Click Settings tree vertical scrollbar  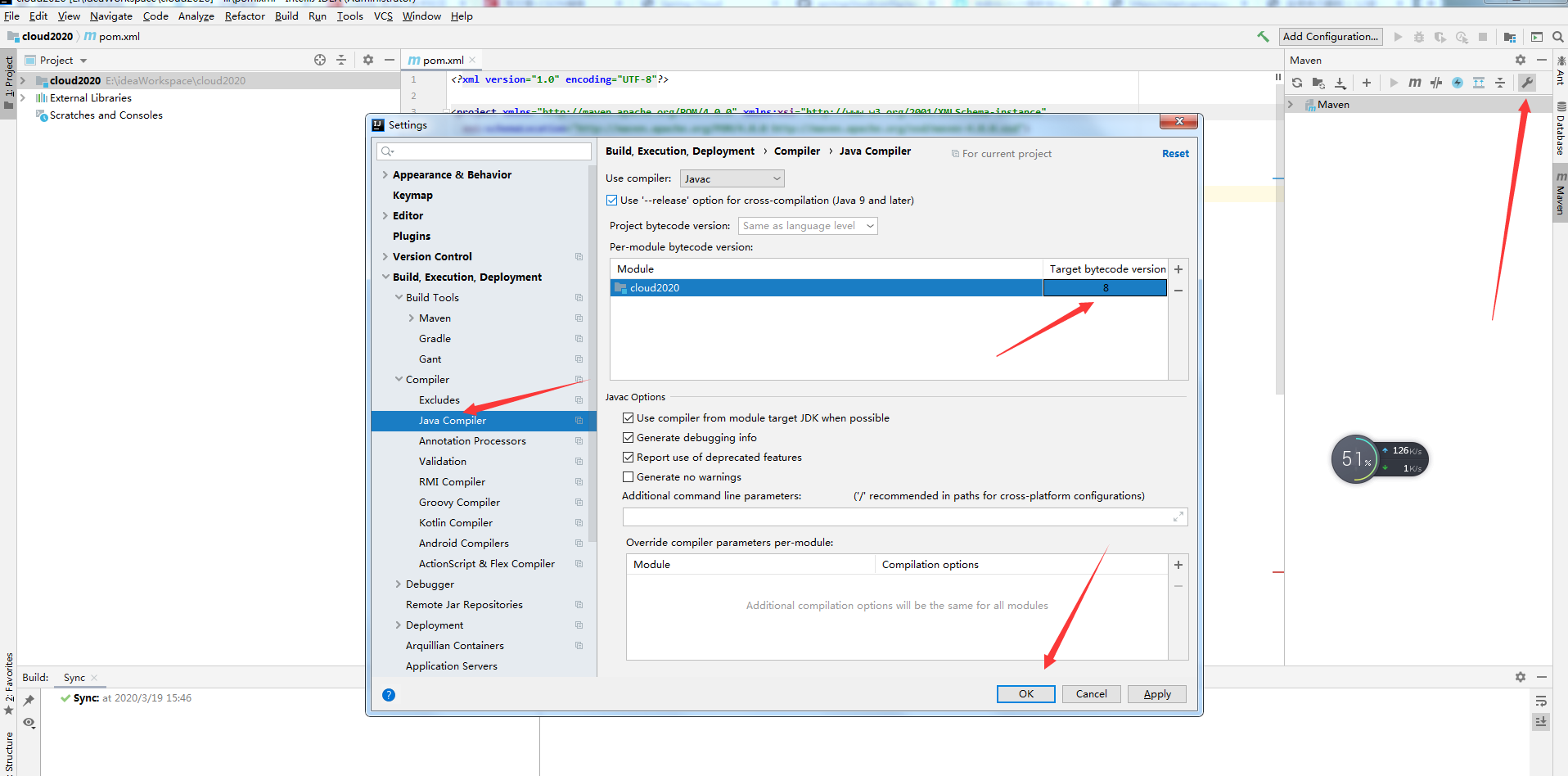tap(593, 352)
